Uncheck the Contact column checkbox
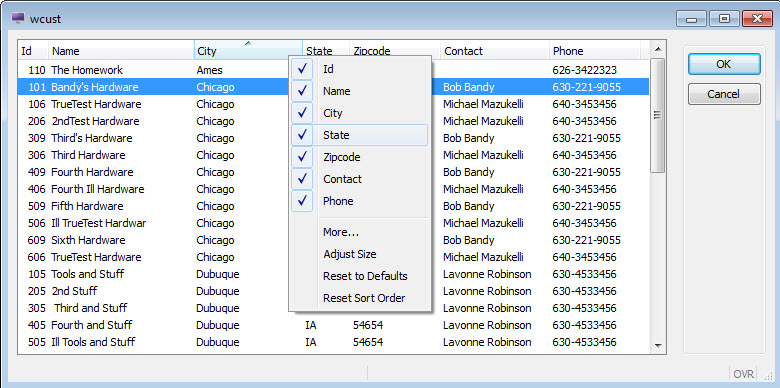Viewport: 780px width, 388px height. click(x=302, y=179)
